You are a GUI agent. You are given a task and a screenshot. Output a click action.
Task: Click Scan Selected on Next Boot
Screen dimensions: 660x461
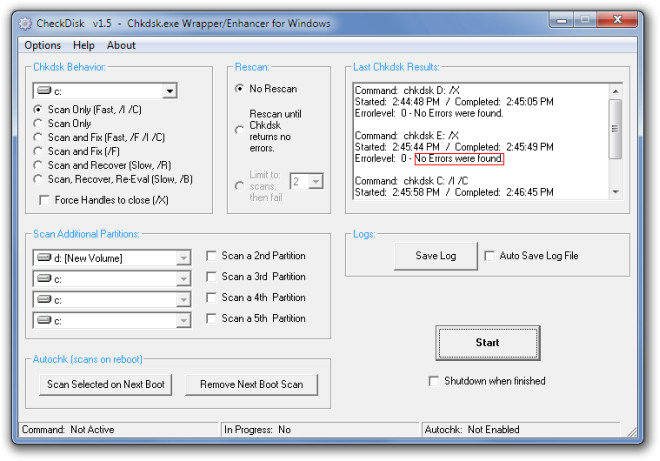click(x=106, y=384)
